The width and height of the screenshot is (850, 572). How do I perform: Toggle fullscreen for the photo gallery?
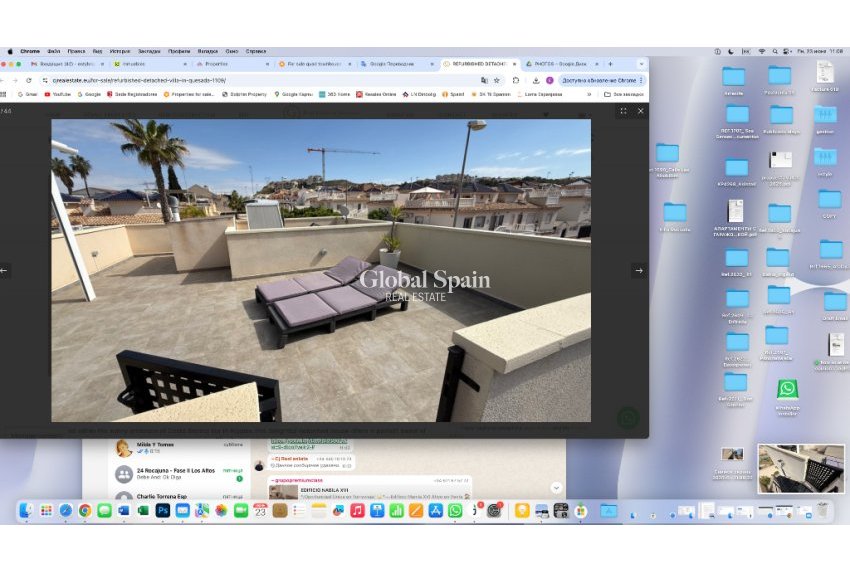(x=623, y=111)
